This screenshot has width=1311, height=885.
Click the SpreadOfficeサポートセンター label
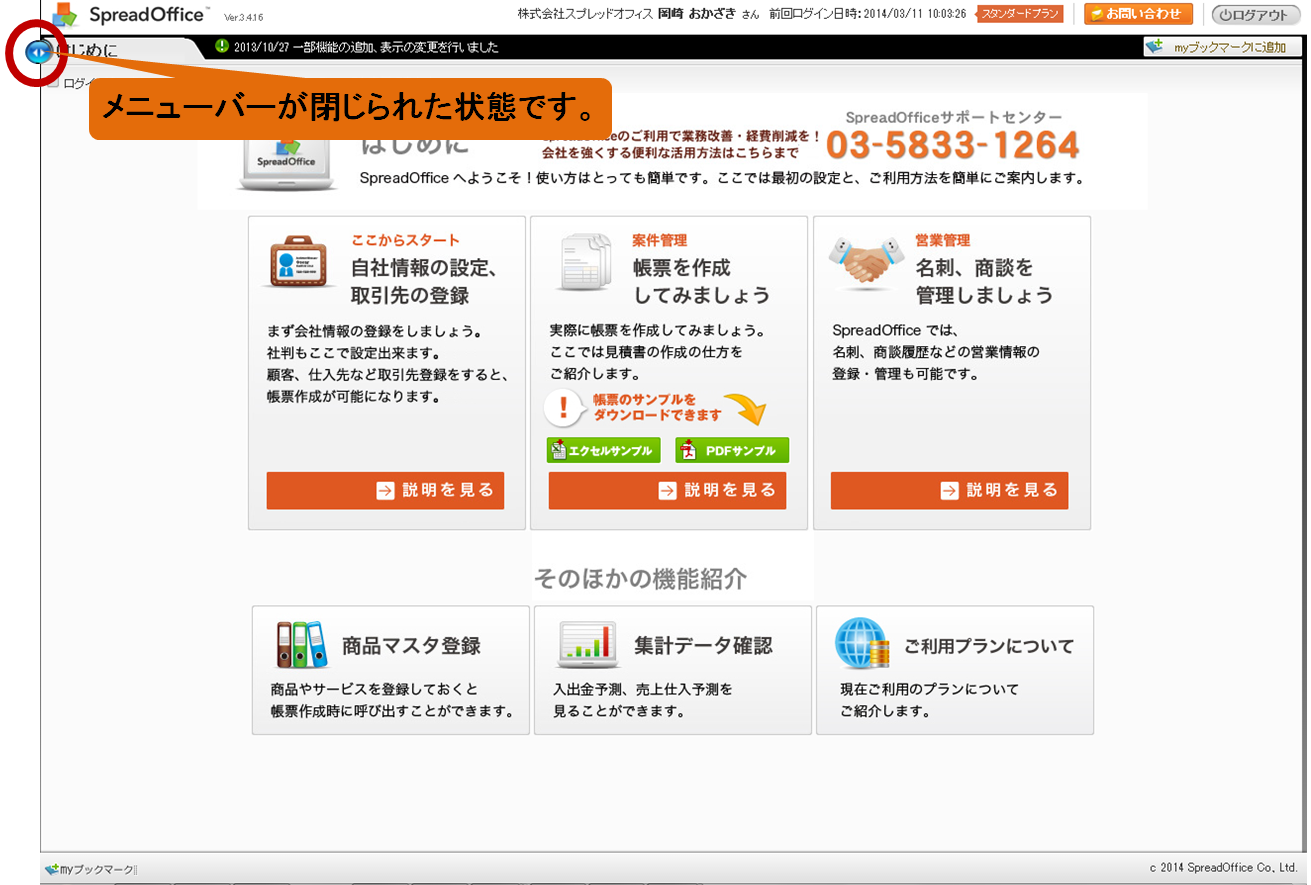click(x=953, y=117)
